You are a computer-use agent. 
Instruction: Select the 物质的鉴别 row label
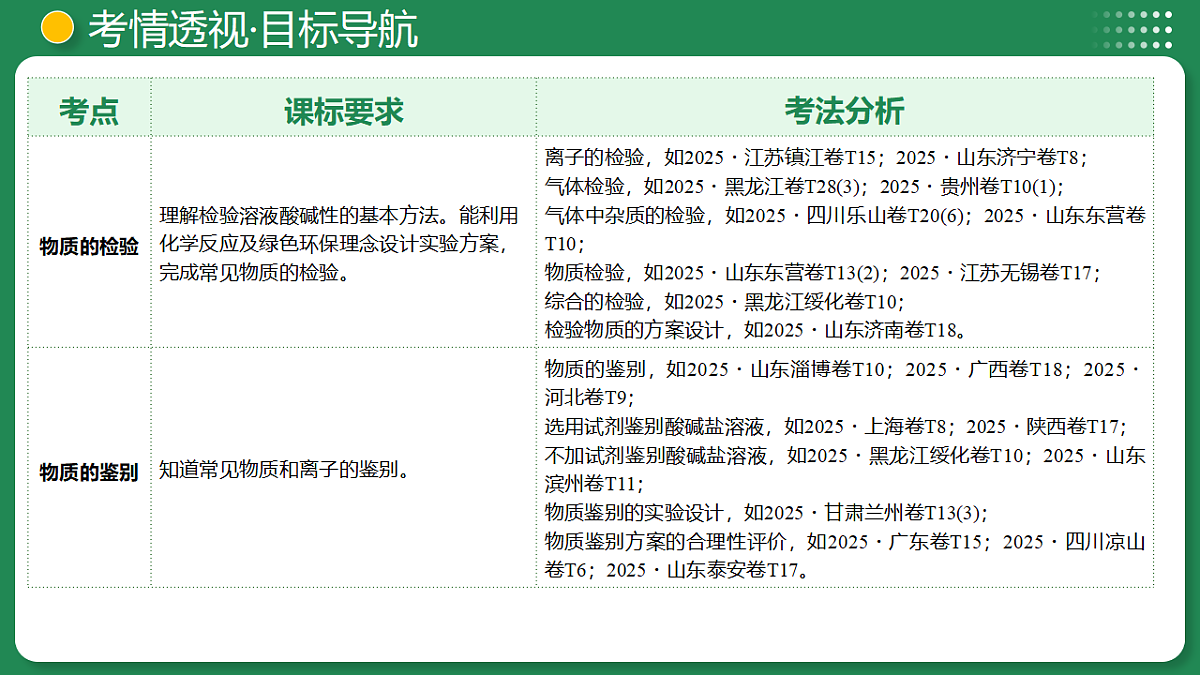[89, 472]
